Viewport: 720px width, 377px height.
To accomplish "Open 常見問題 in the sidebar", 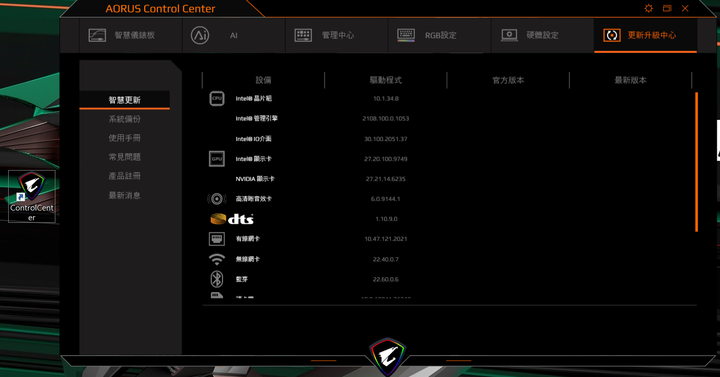I will coord(124,157).
